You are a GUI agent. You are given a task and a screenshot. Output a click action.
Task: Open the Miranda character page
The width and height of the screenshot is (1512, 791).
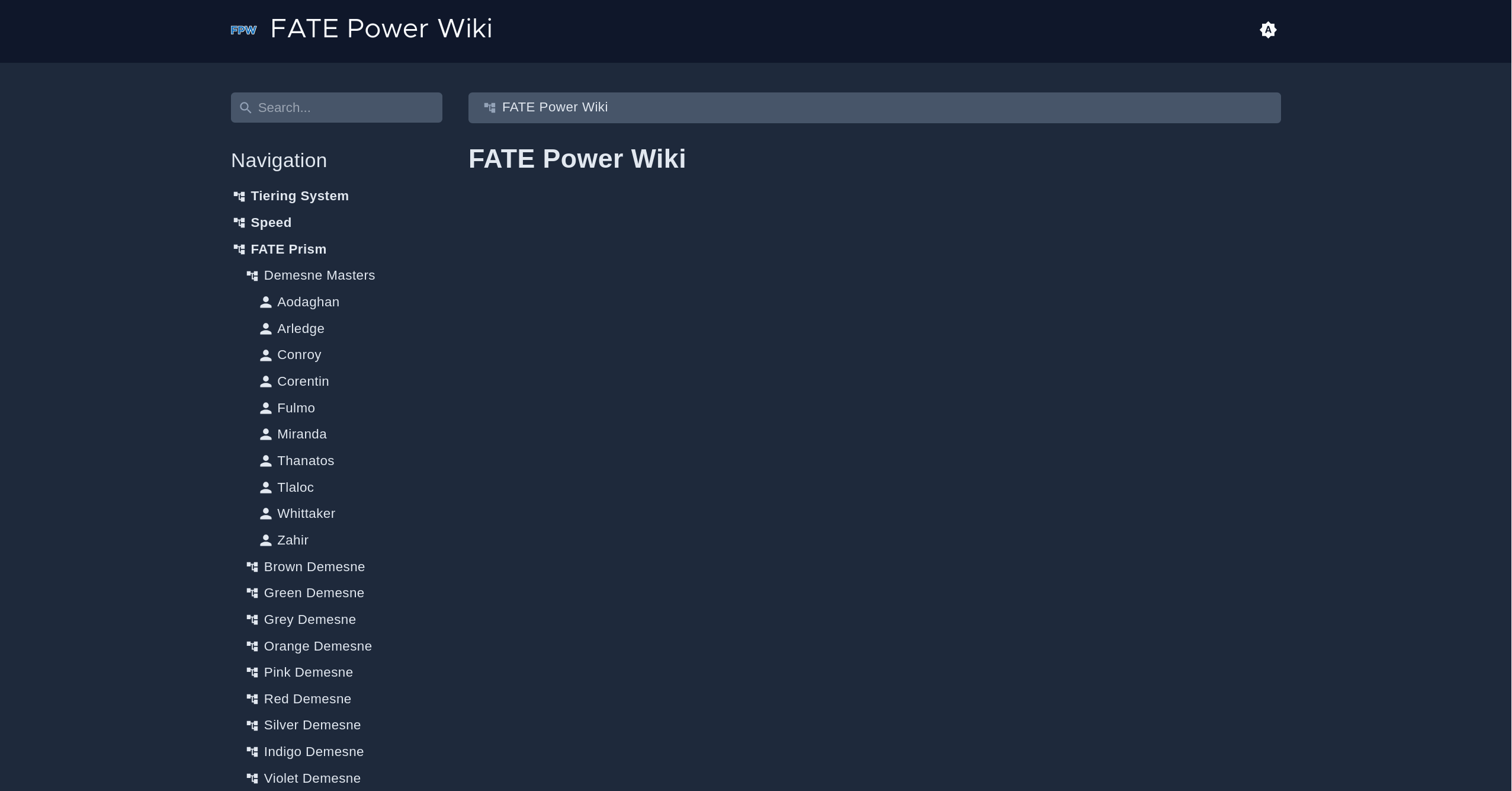coord(301,434)
